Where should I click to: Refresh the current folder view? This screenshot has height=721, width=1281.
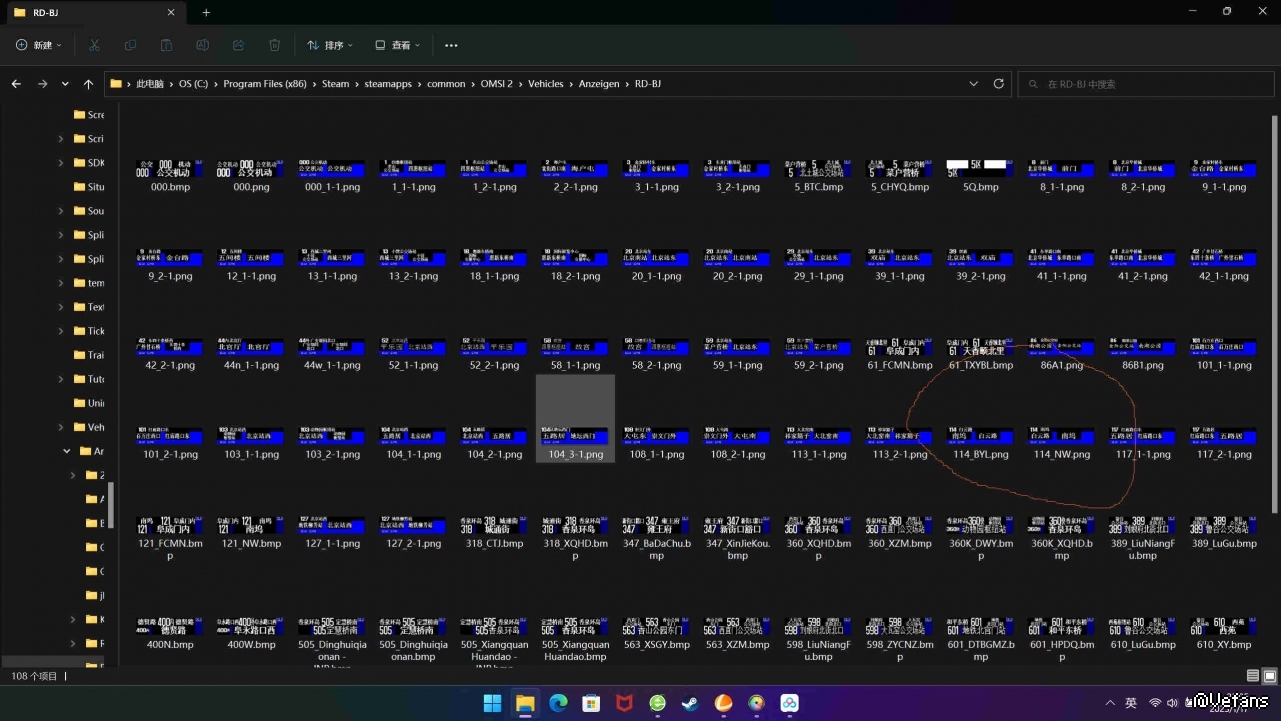click(998, 84)
